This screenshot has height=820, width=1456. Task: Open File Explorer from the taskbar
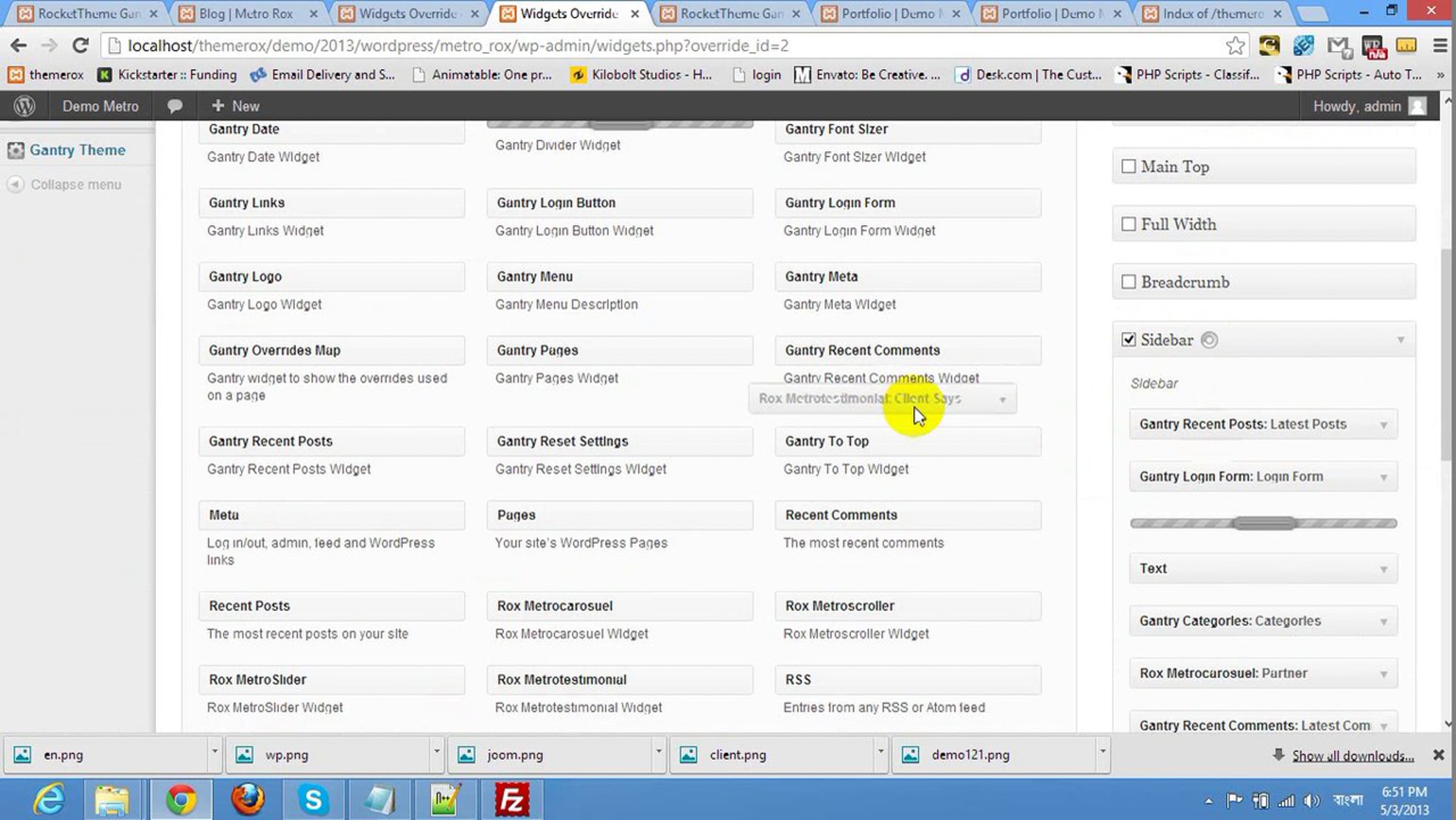[x=112, y=799]
